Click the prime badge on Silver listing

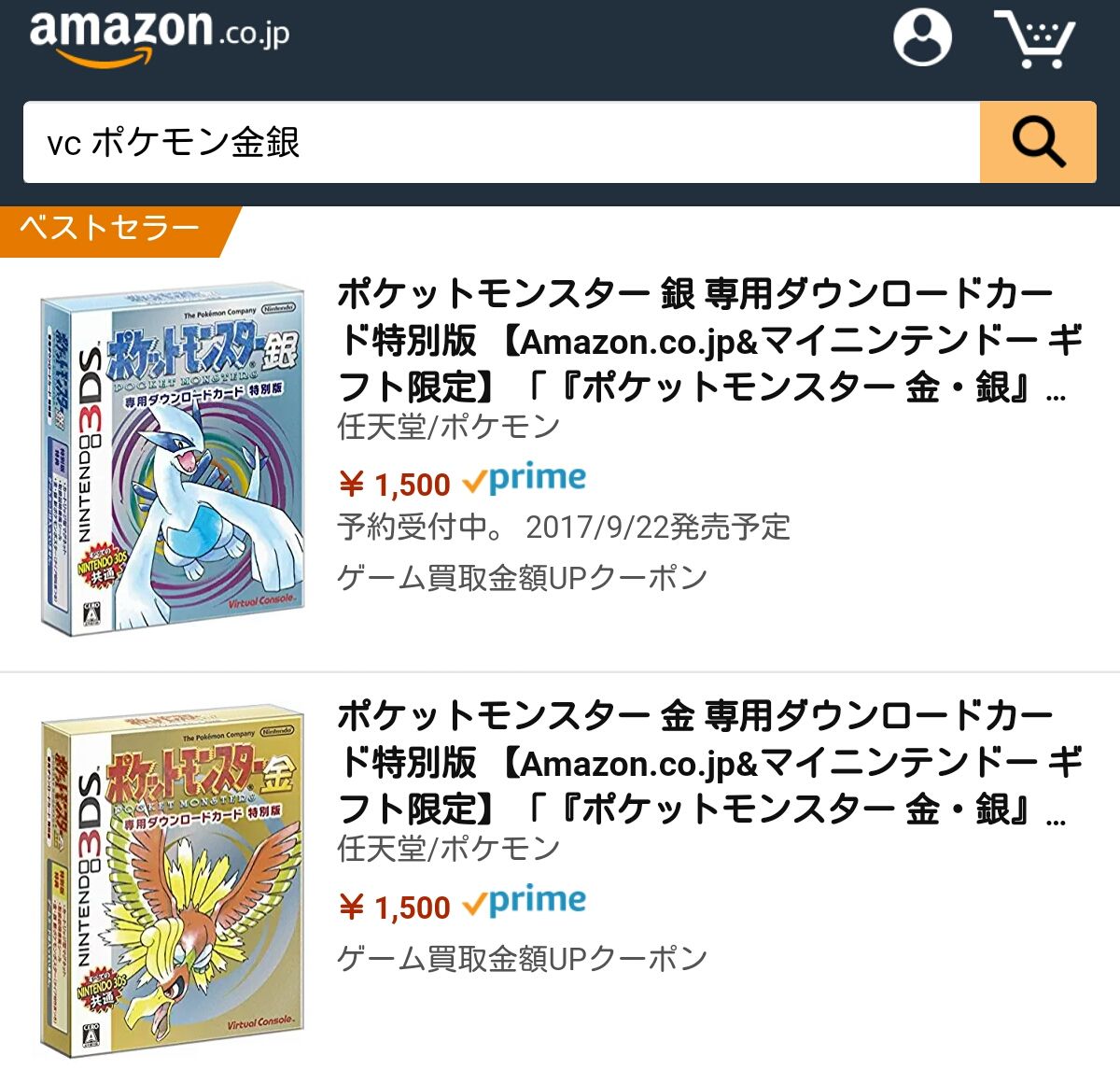point(525,480)
